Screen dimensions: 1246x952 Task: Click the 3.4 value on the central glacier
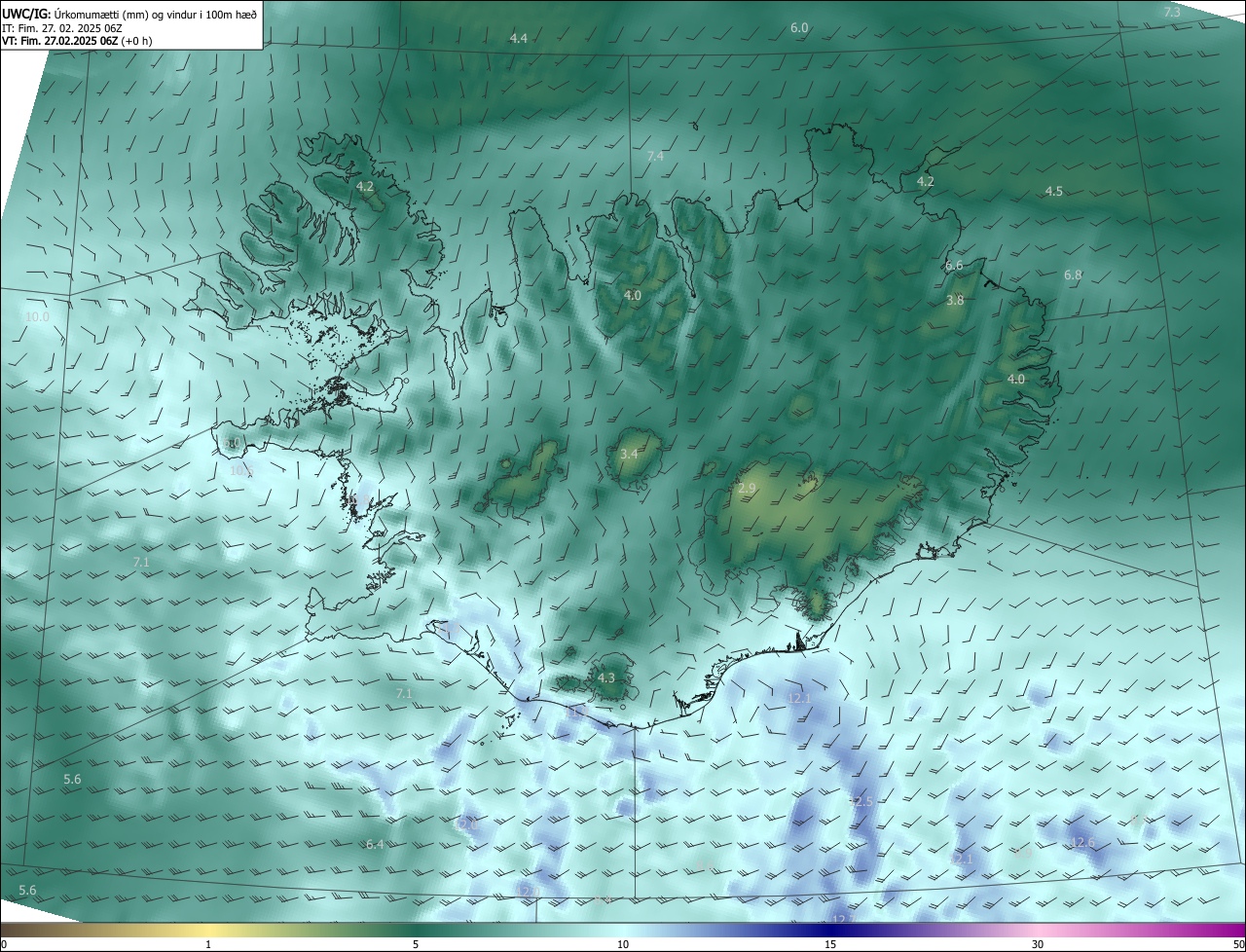630,454
